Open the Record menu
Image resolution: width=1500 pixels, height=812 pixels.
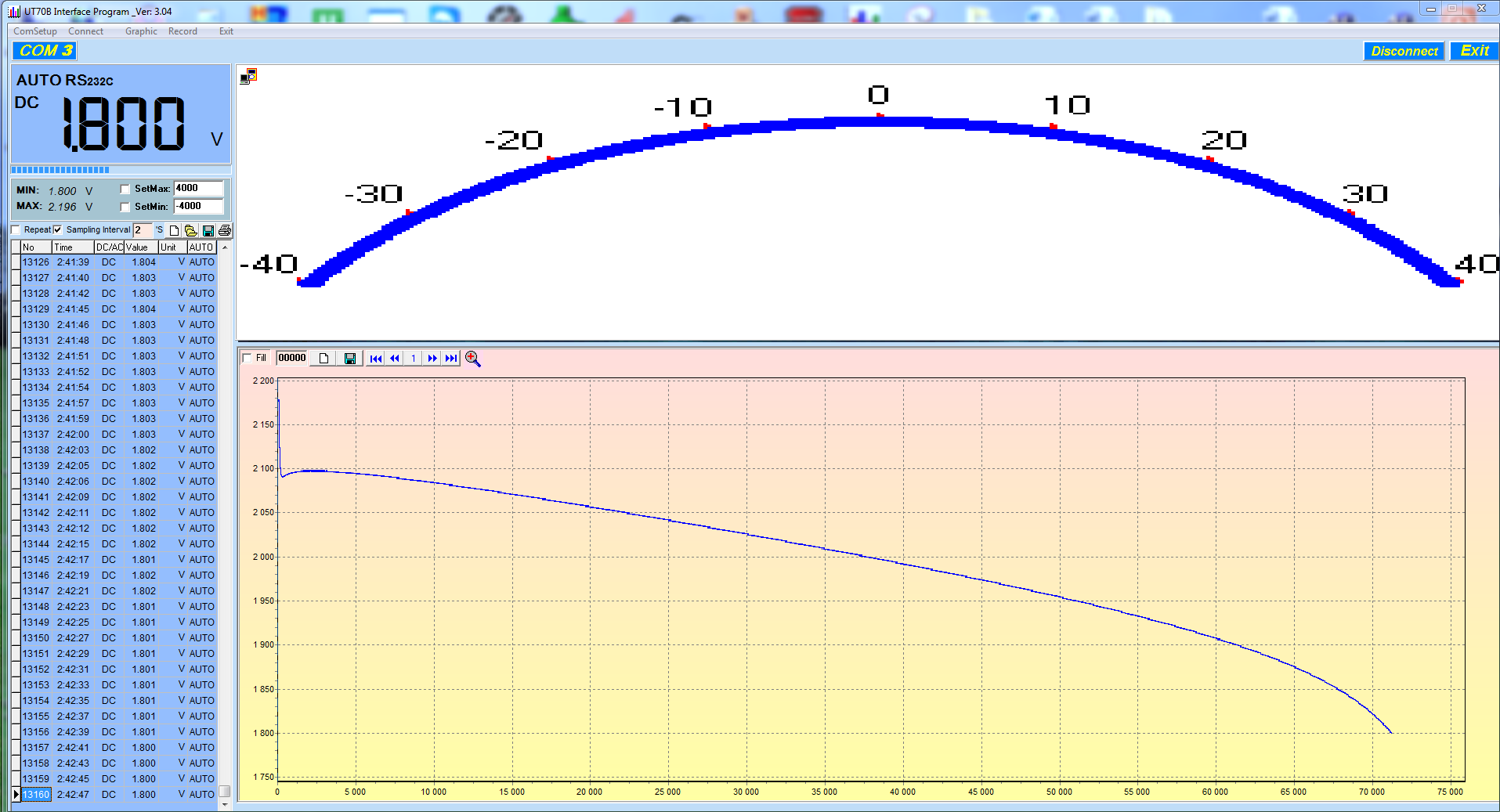[x=183, y=31]
